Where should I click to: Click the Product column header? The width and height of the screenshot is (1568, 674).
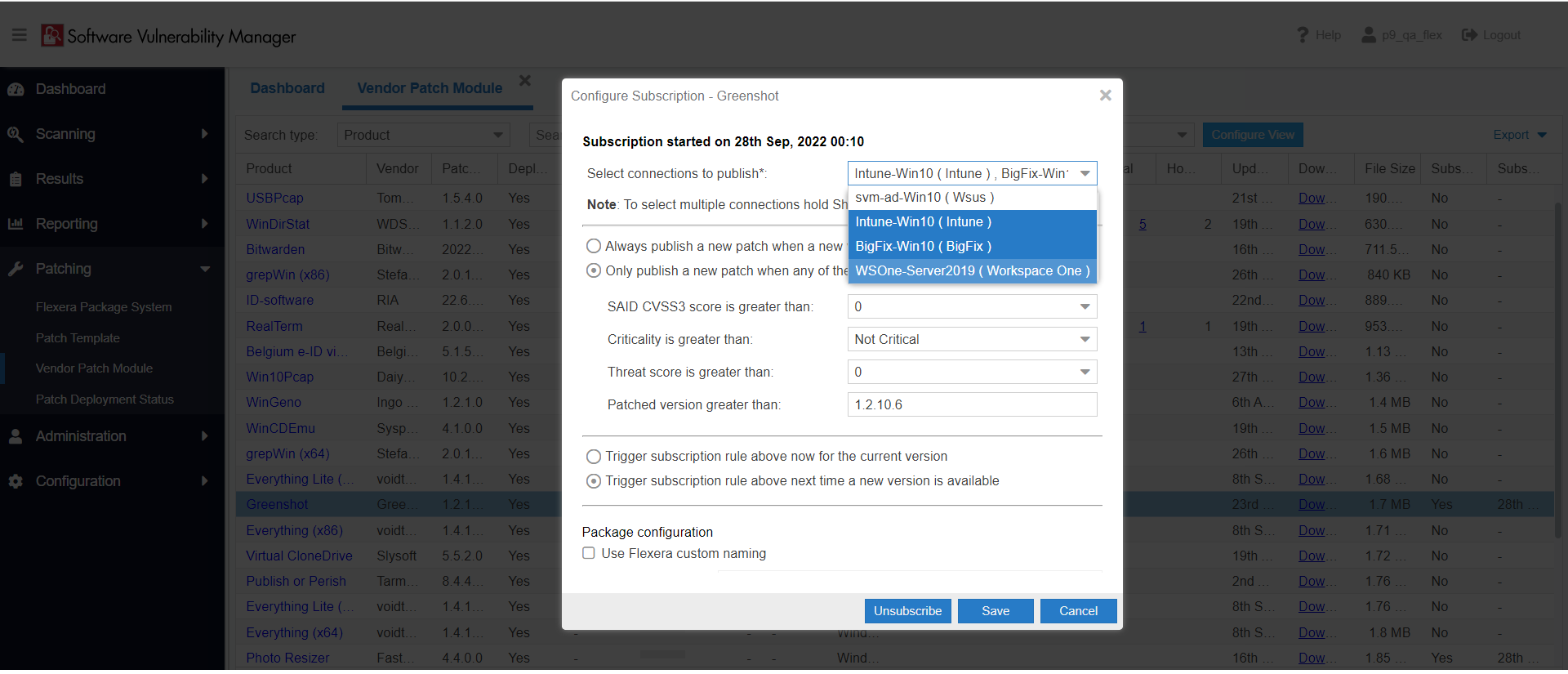click(301, 168)
